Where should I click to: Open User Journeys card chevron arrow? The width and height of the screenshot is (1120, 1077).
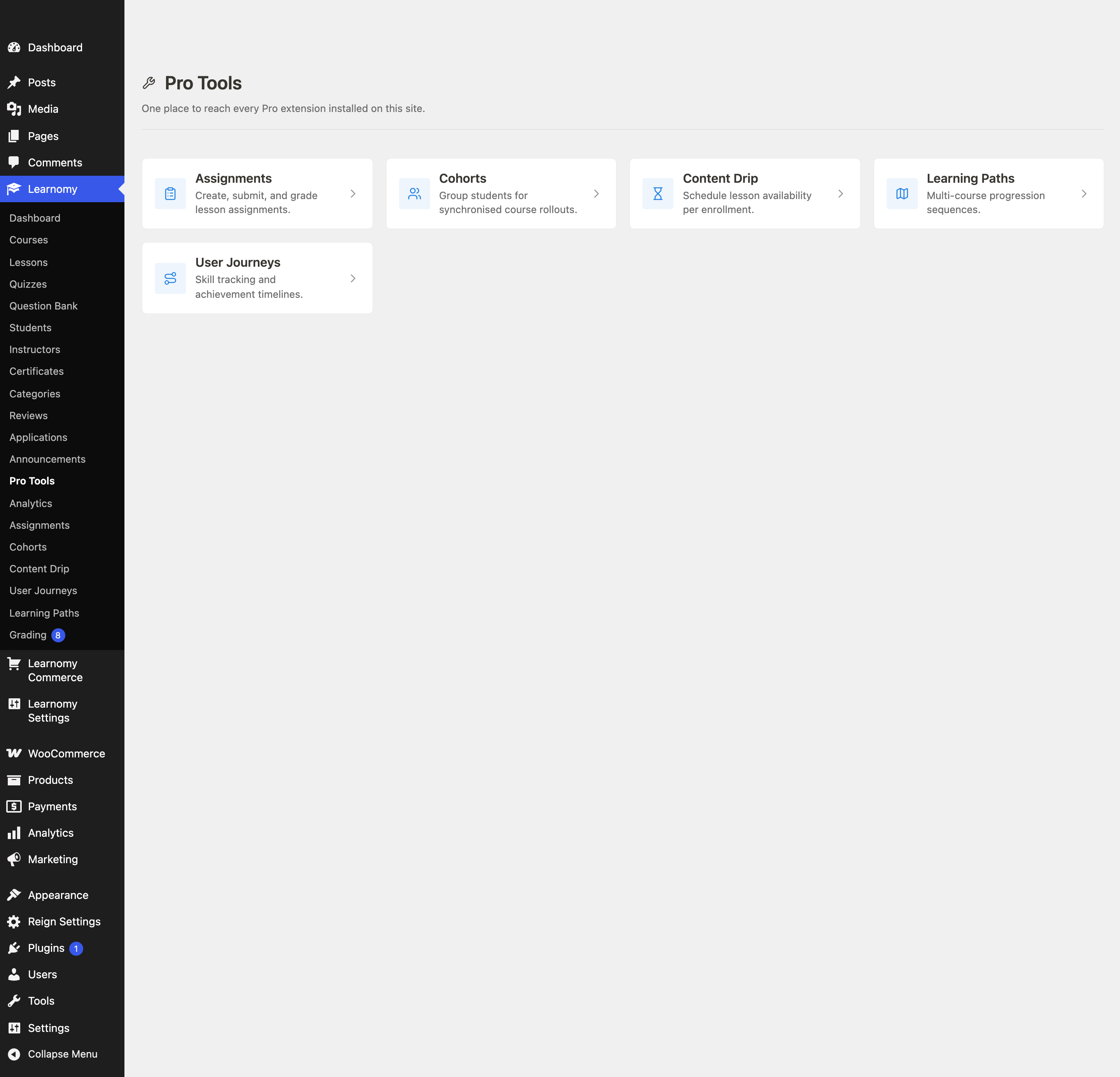(353, 278)
